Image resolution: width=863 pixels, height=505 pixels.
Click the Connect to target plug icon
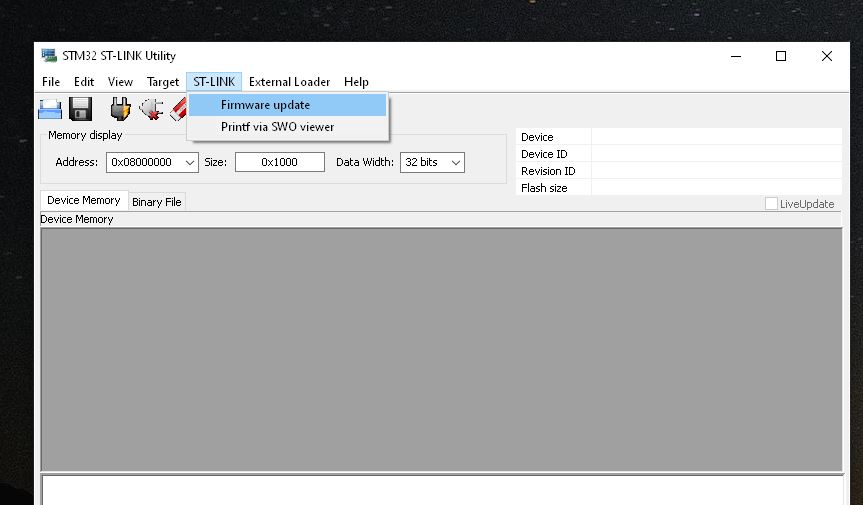[120, 109]
